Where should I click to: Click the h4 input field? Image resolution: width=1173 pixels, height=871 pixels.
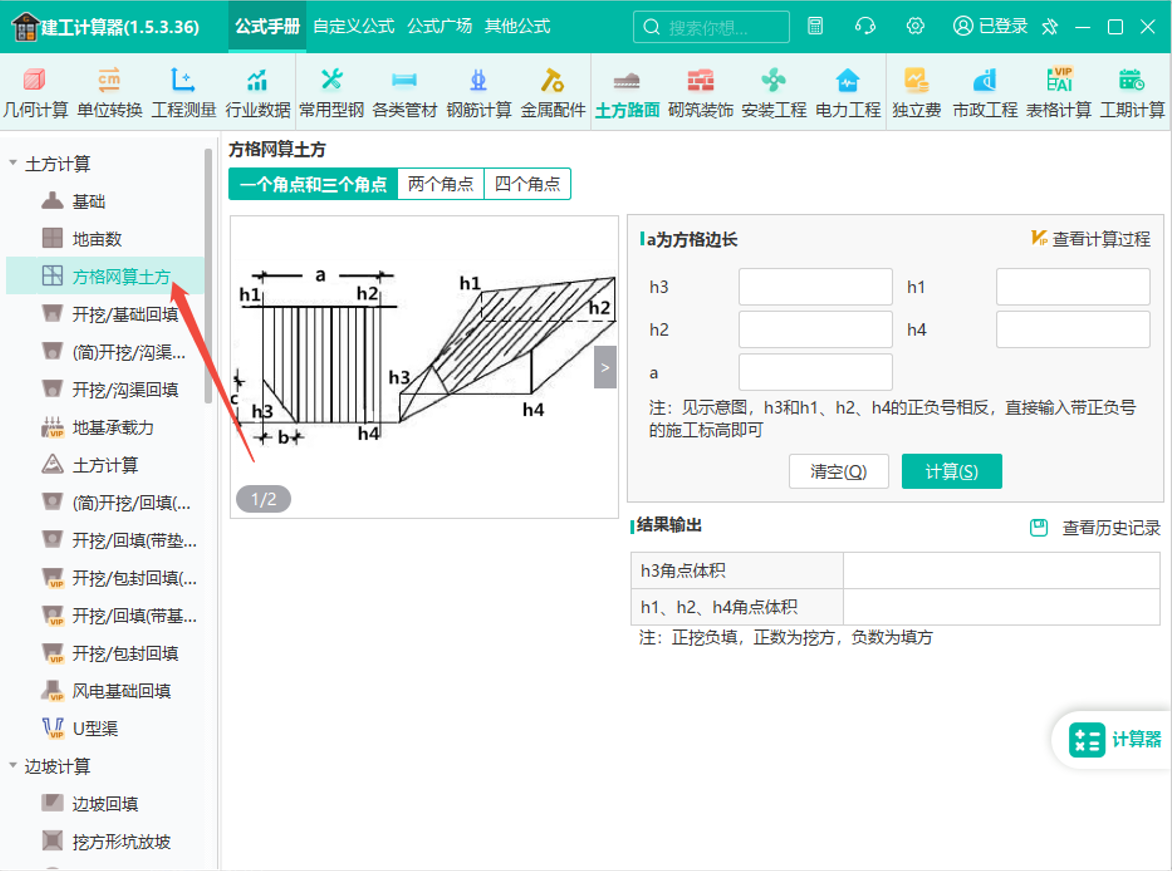pos(1073,329)
